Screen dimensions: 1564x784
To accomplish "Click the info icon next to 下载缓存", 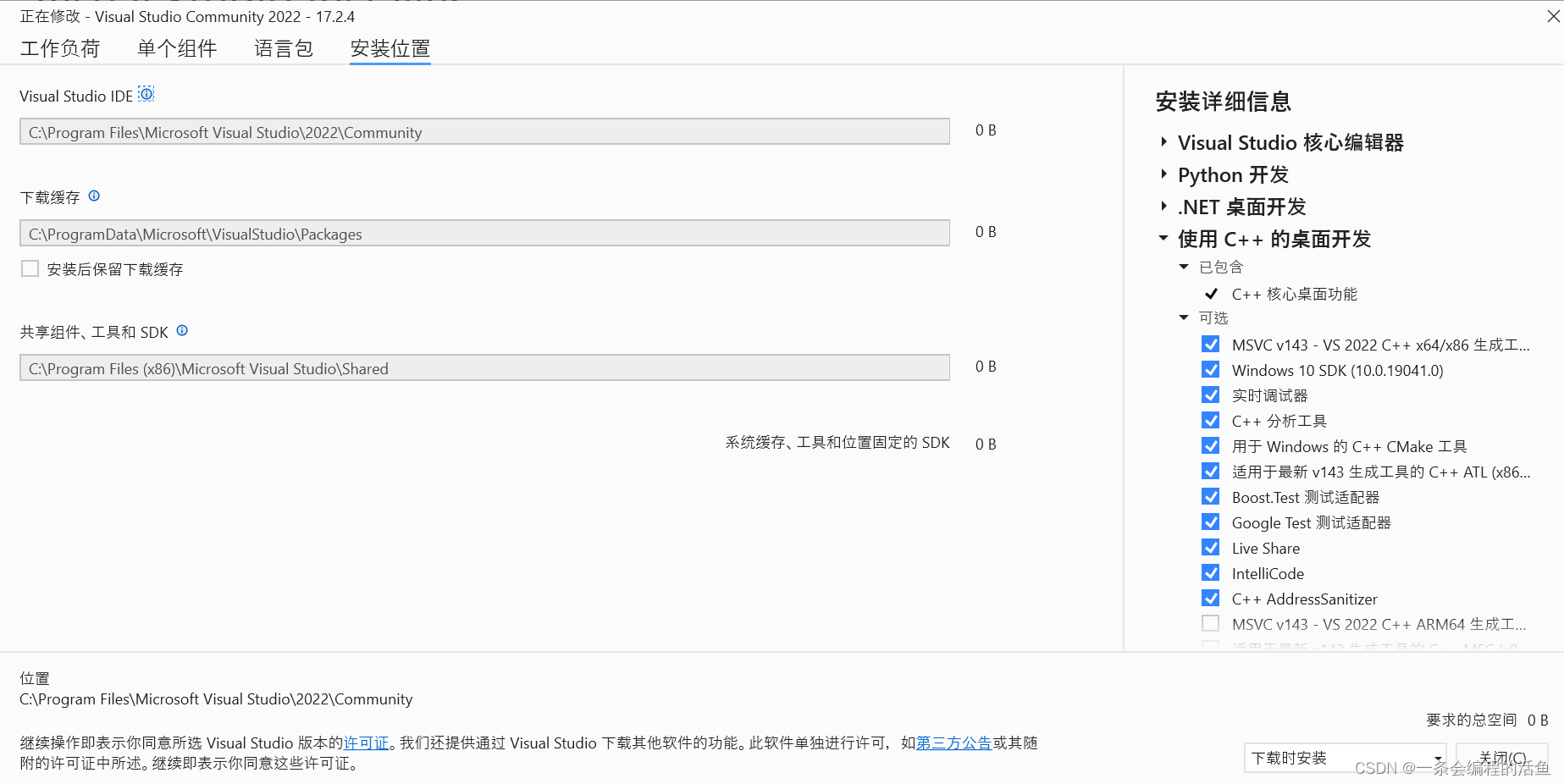I will [x=94, y=196].
